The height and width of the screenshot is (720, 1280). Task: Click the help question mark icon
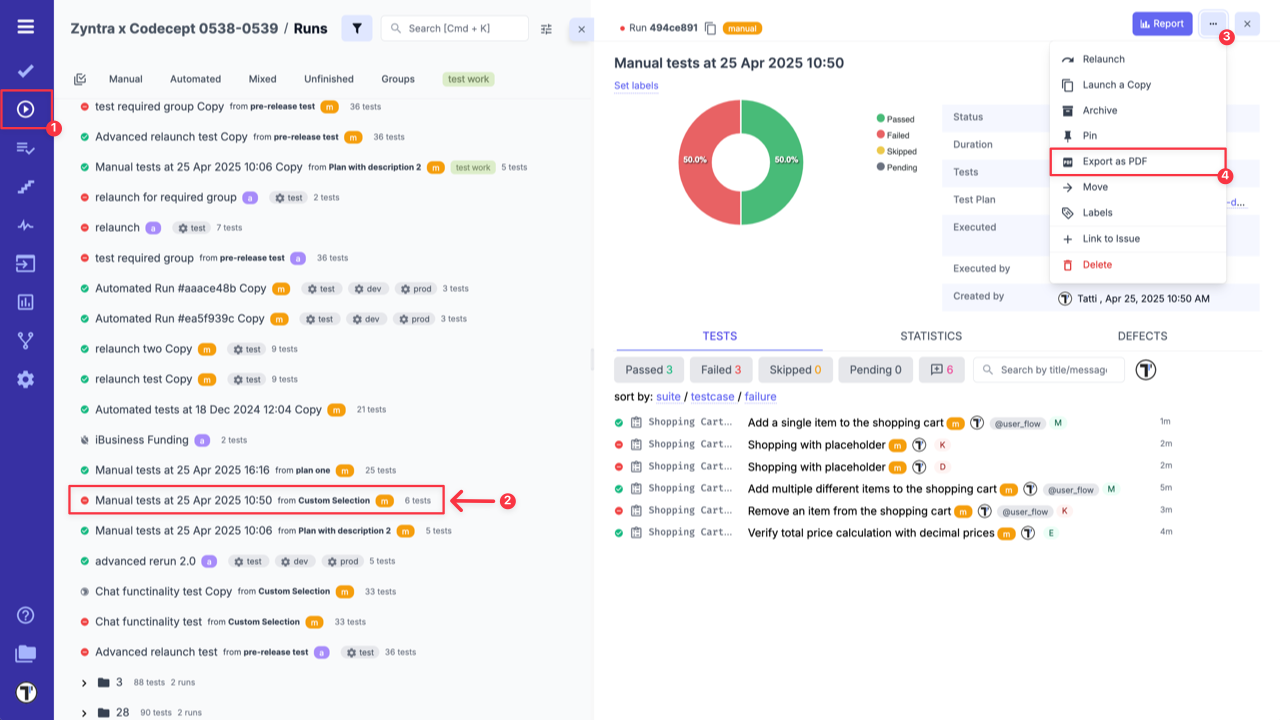pos(26,615)
